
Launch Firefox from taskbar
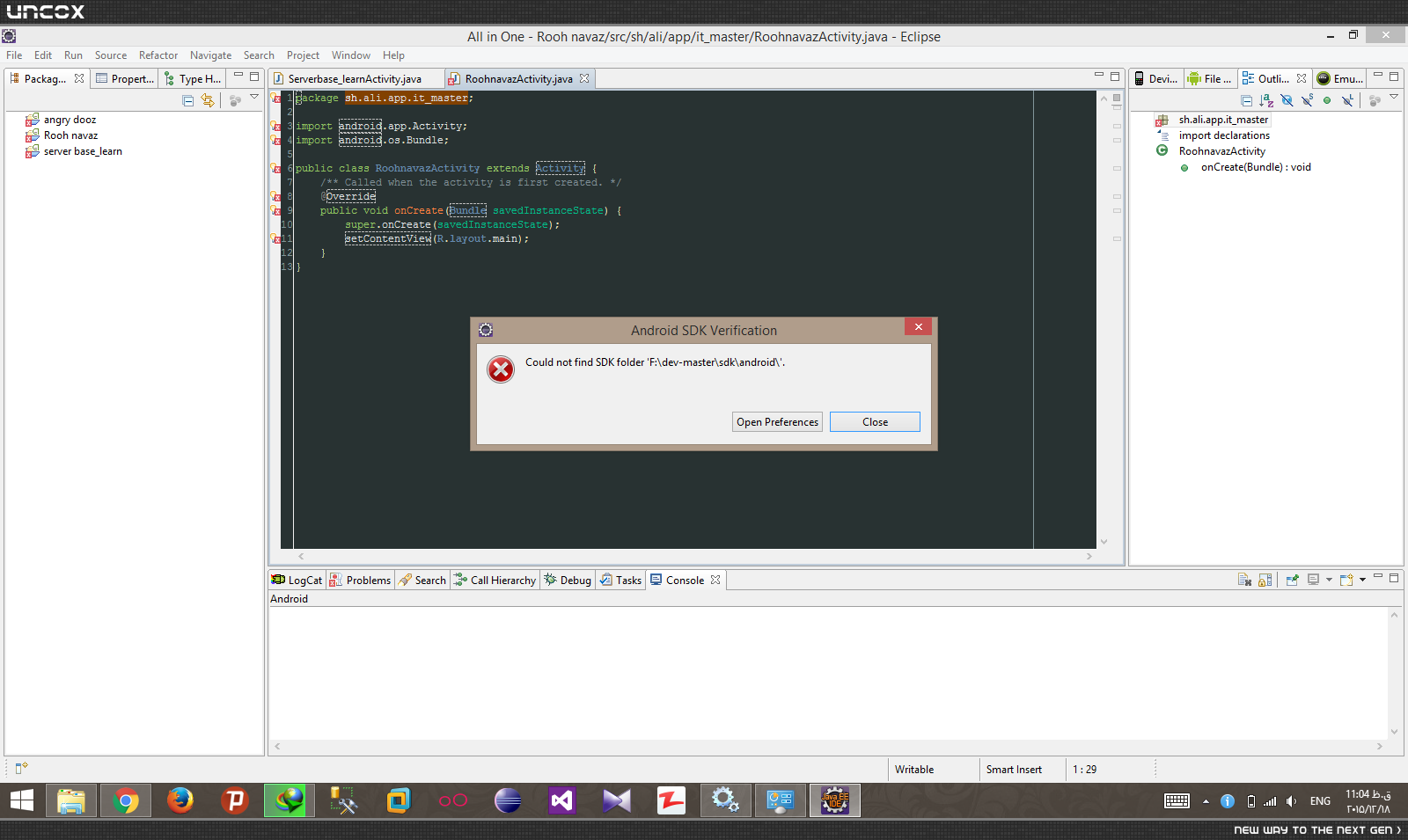tap(180, 800)
